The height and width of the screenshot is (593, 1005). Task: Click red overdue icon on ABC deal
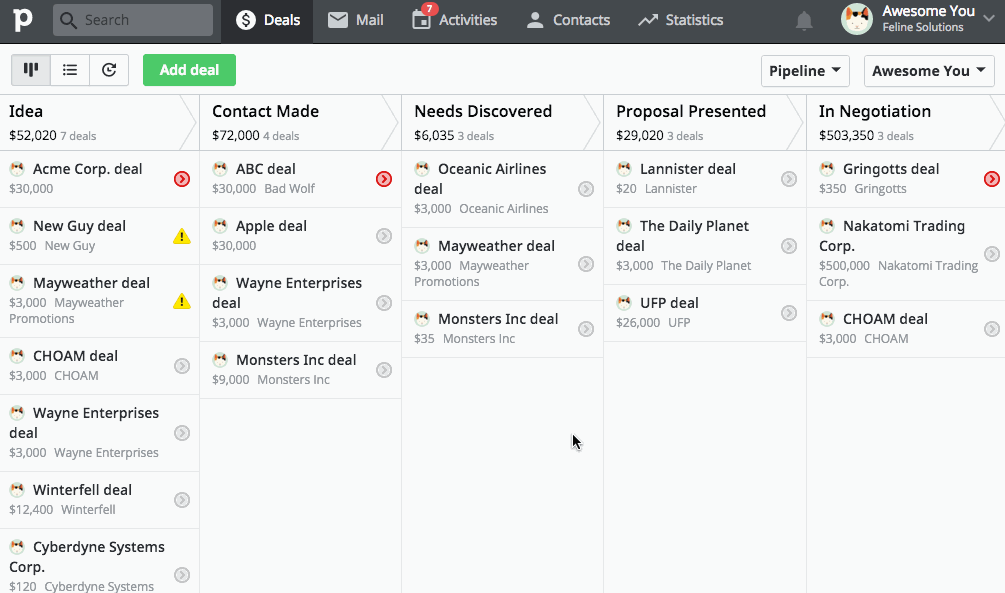[x=384, y=179]
